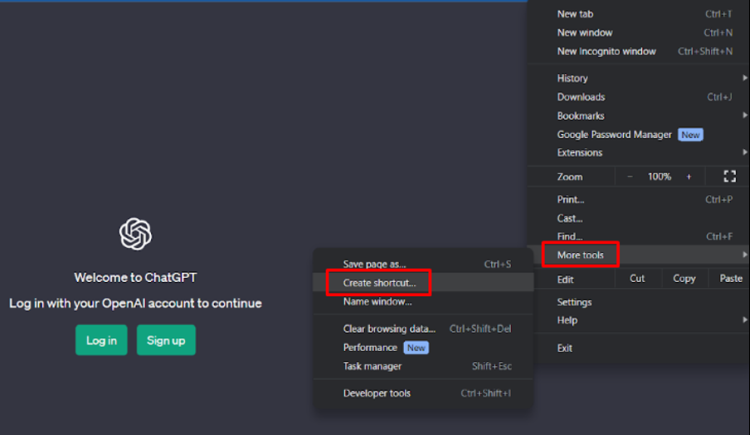The image size is (750, 435).
Task: Select Create shortcut menu entry
Action: (379, 283)
